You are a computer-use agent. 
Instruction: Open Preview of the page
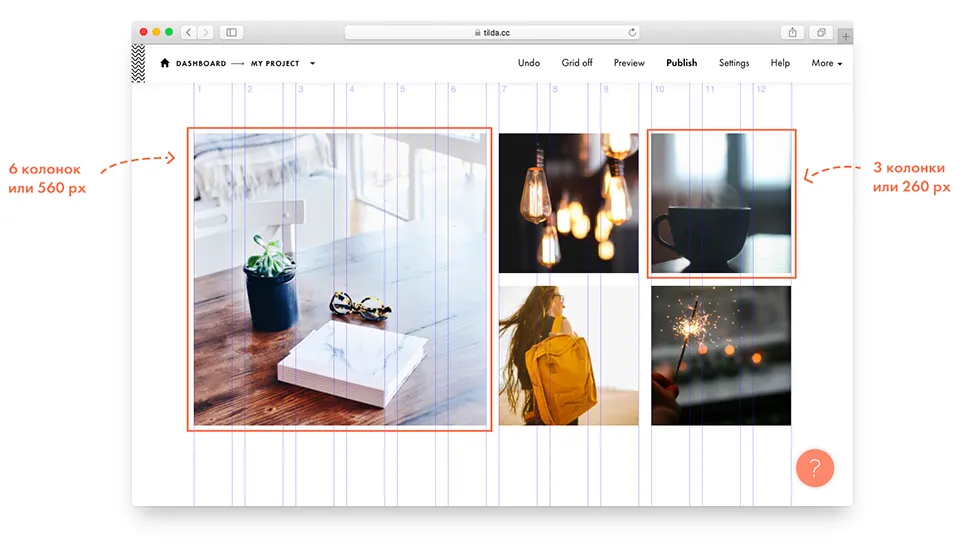tap(629, 63)
